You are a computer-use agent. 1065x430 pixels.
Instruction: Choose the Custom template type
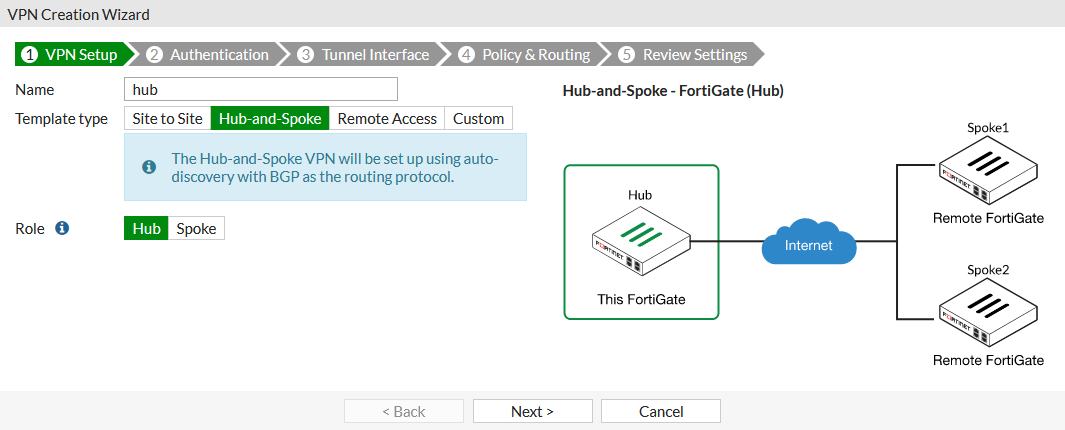[478, 118]
